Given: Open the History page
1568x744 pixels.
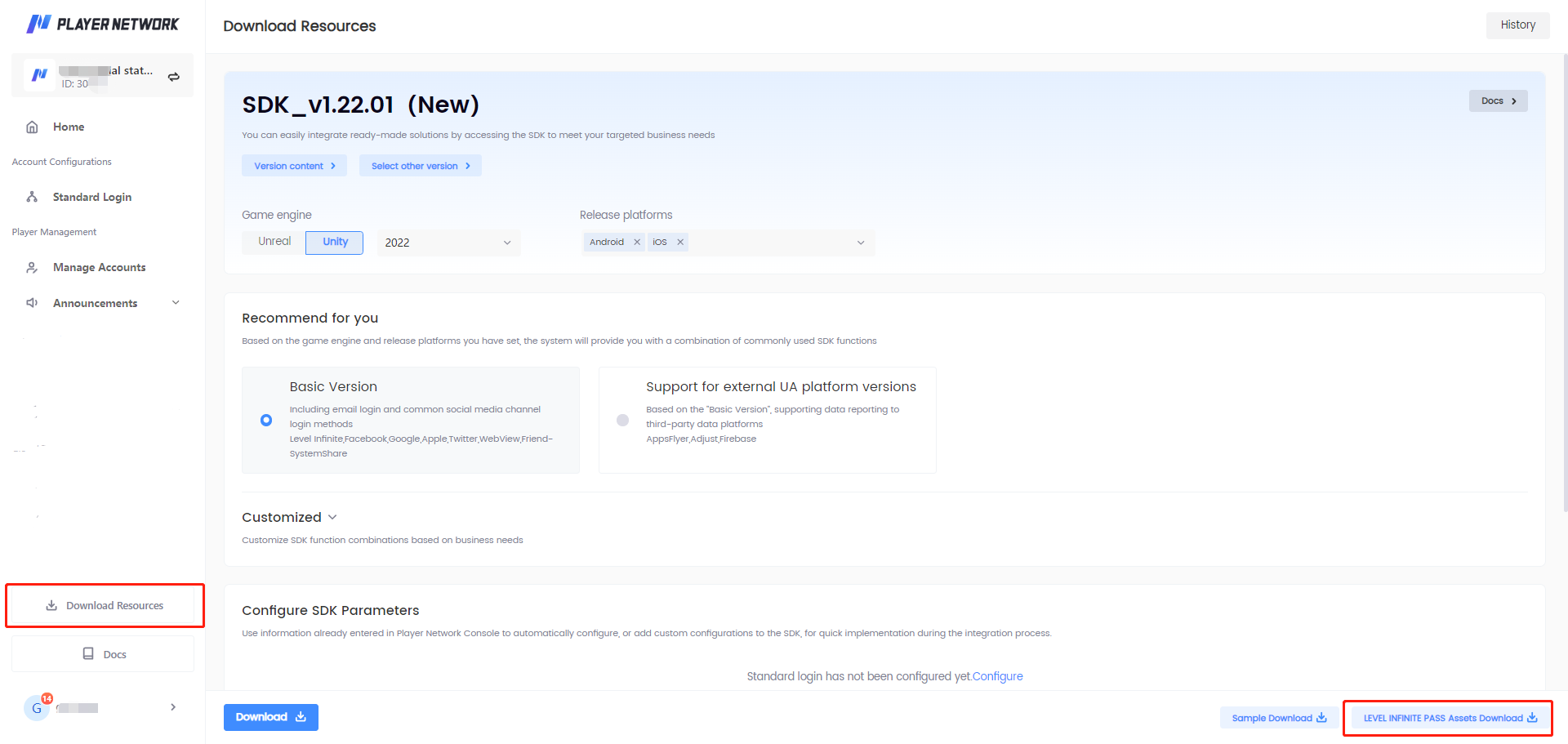Looking at the screenshot, I should click(x=1517, y=25).
